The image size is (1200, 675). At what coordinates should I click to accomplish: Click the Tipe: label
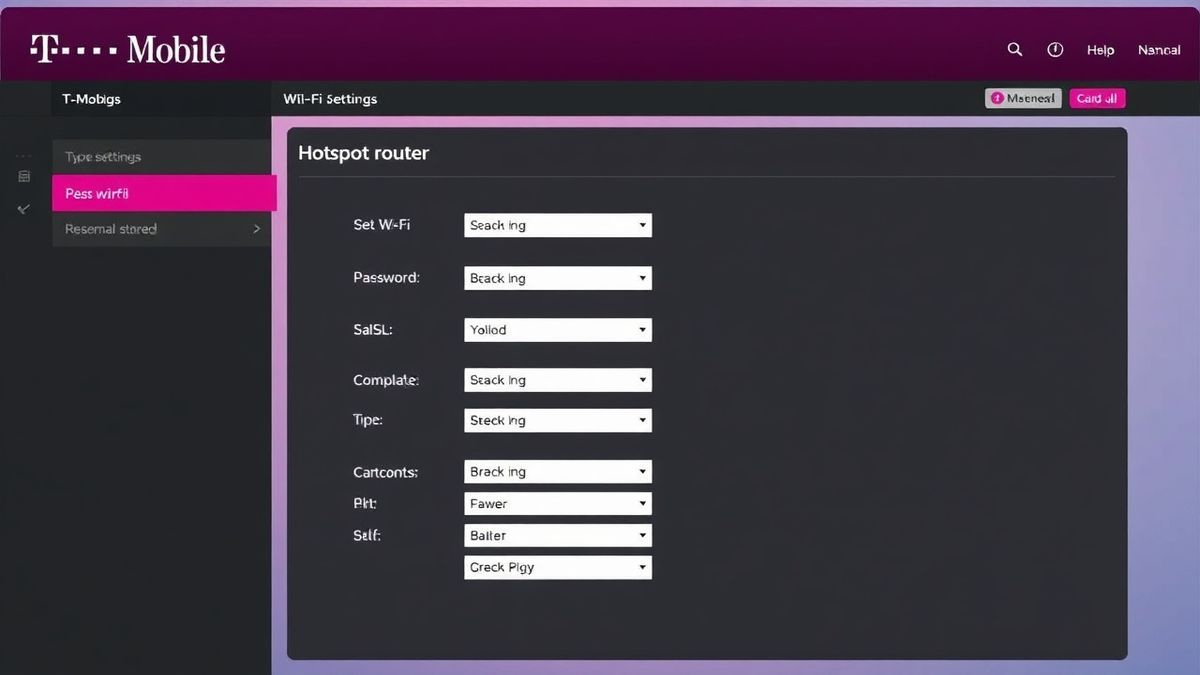pyautogui.click(x=368, y=420)
